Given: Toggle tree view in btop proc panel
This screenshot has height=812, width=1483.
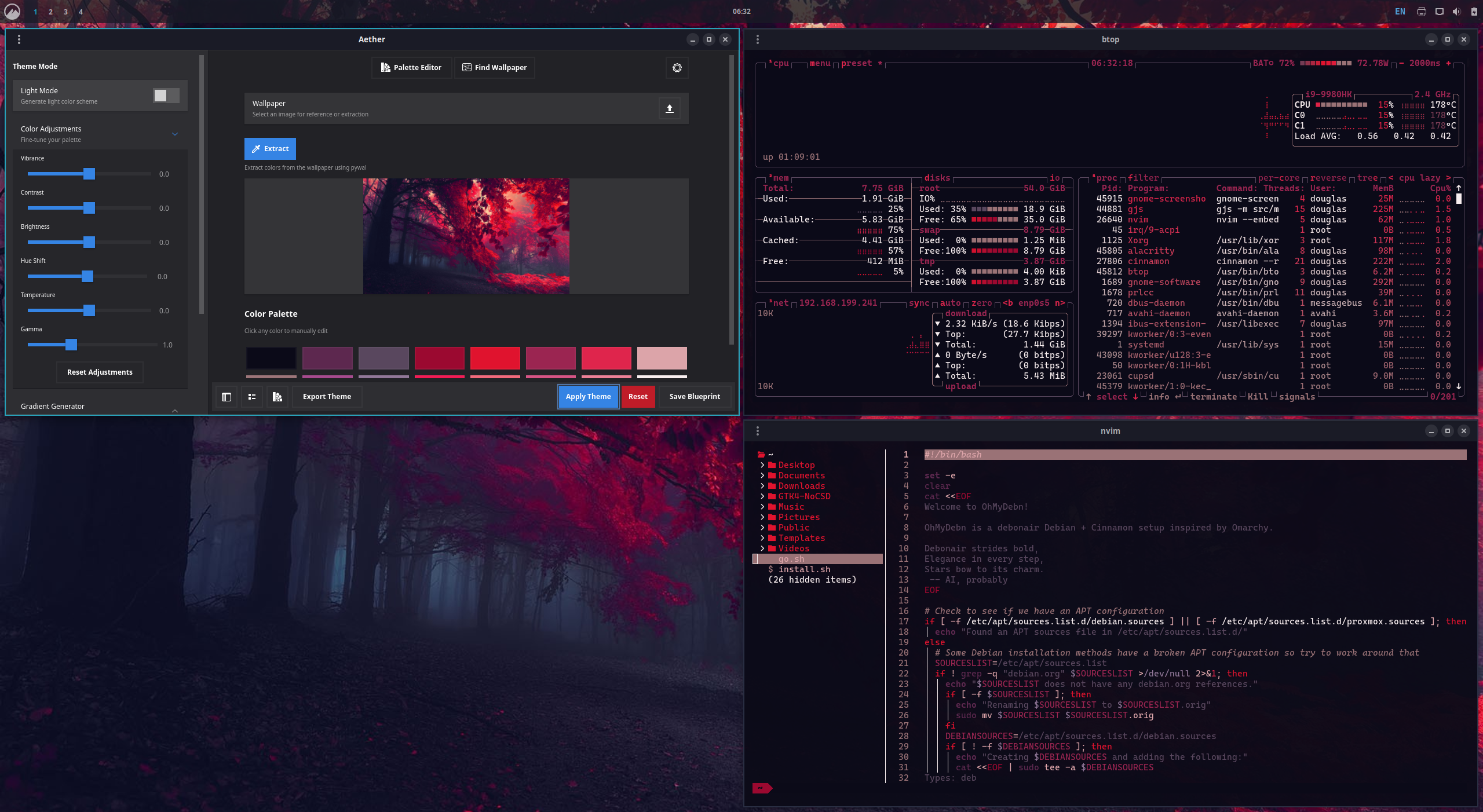Looking at the screenshot, I should coord(1367,178).
